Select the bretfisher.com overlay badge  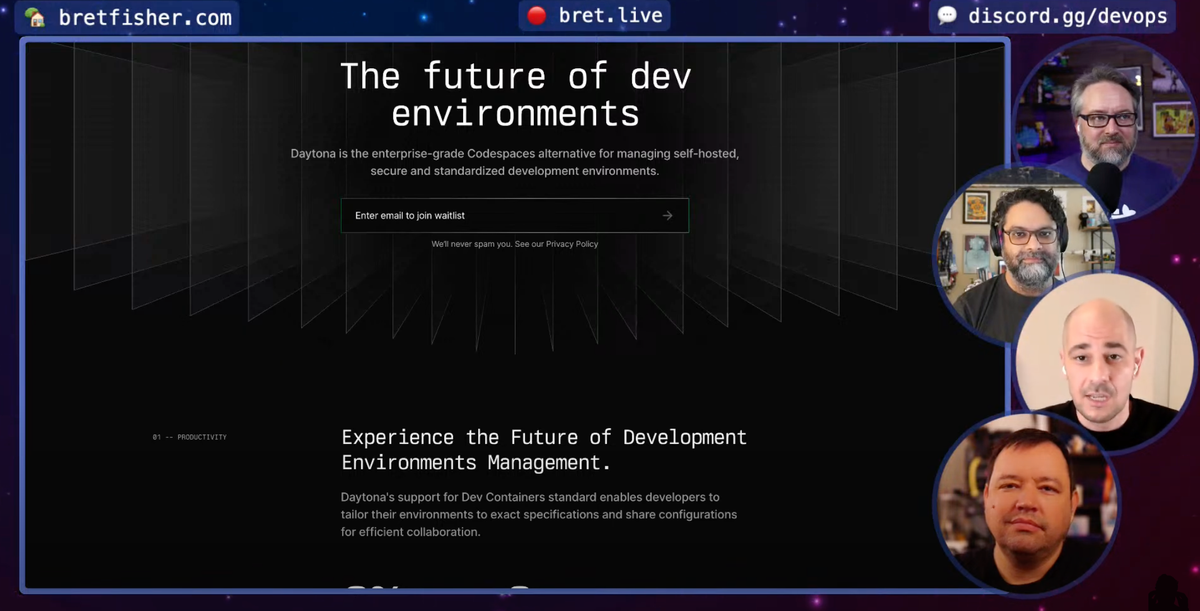point(126,16)
